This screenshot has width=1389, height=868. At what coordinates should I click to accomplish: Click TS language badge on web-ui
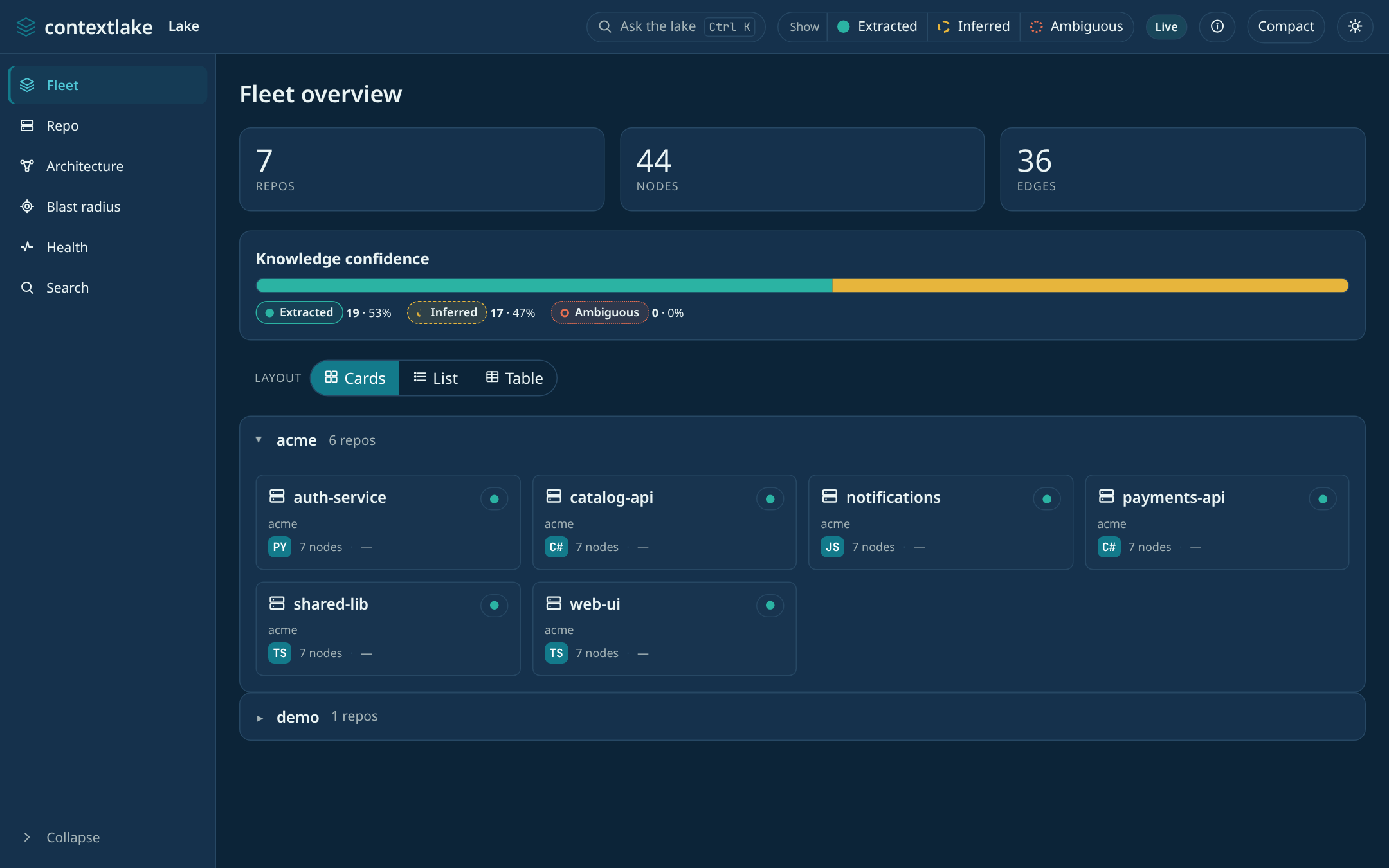pos(556,653)
